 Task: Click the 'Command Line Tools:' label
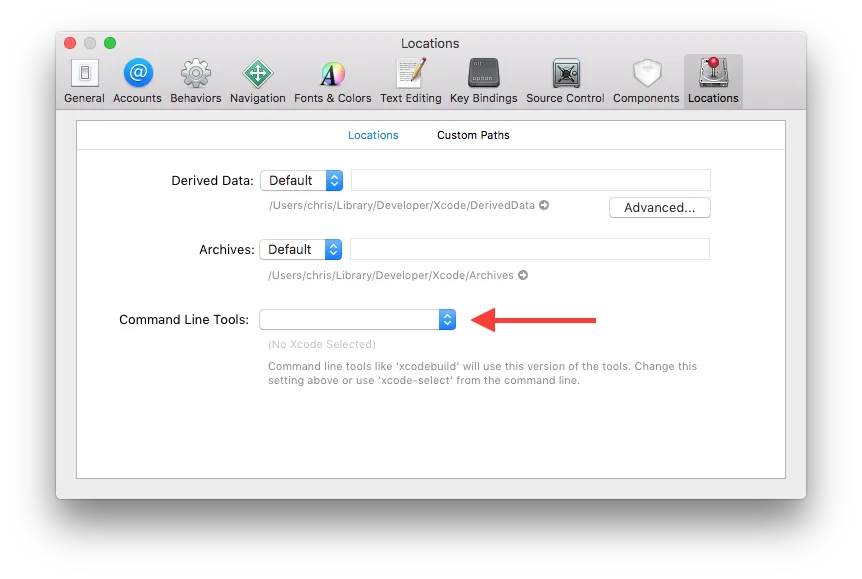(184, 320)
